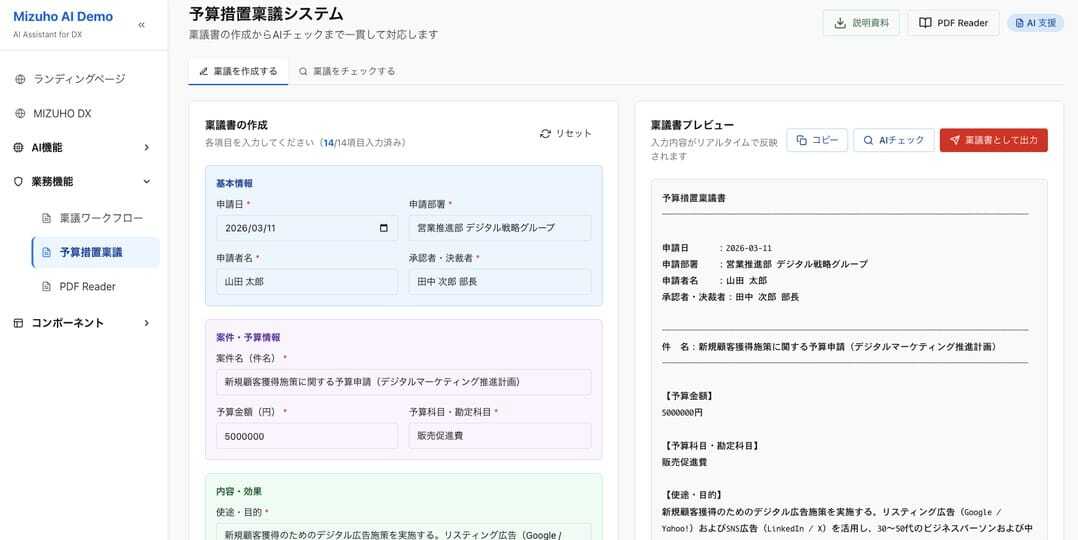Image resolution: width=1078 pixels, height=540 pixels.
Task: Click the 予算金額(円) field showing 5000000
Action: (307, 436)
